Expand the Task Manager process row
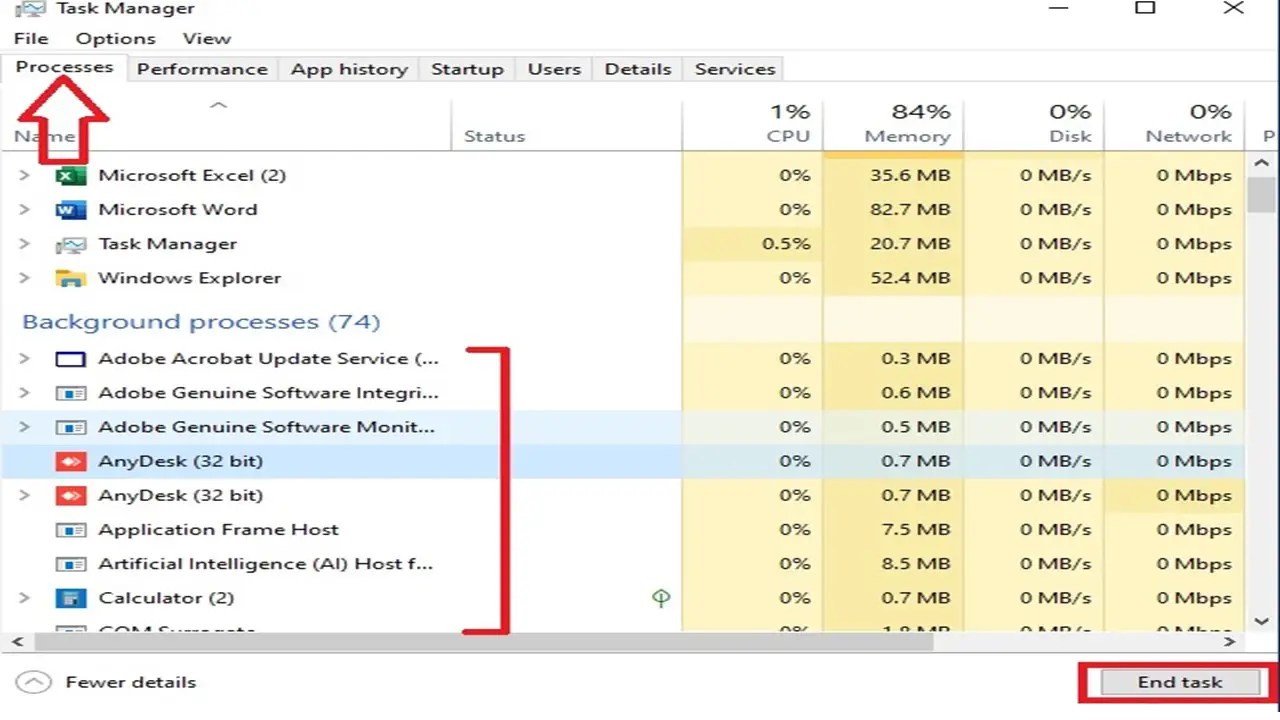Viewport: 1280px width, 720px height. click(25, 244)
